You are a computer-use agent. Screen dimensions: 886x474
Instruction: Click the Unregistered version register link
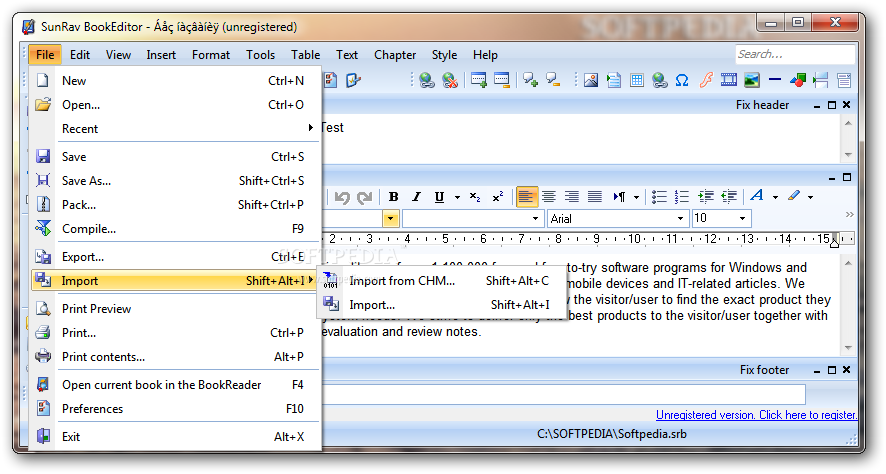756,415
